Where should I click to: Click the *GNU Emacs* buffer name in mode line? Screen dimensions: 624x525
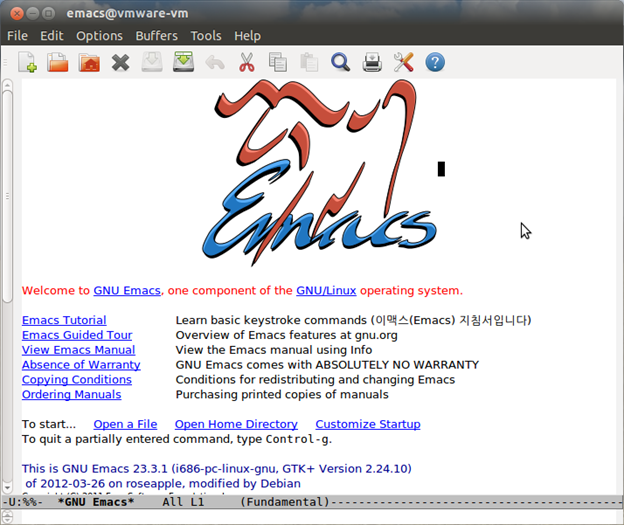pyautogui.click(x=96, y=502)
